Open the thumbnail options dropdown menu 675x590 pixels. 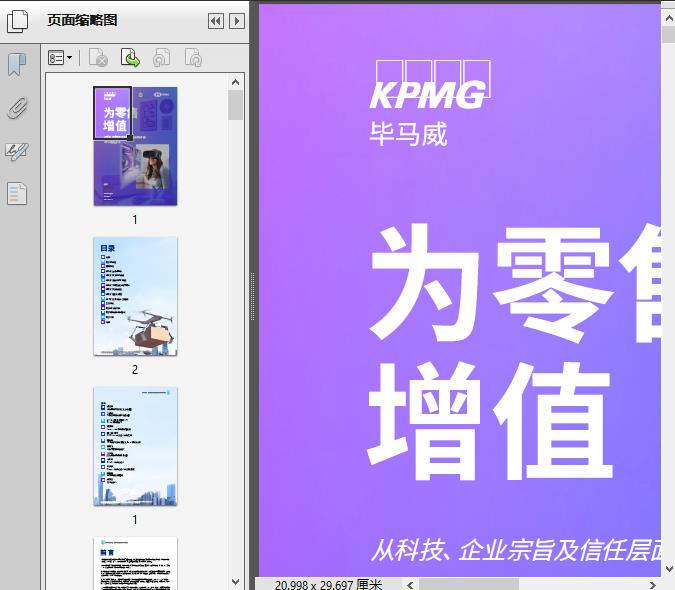(60, 58)
